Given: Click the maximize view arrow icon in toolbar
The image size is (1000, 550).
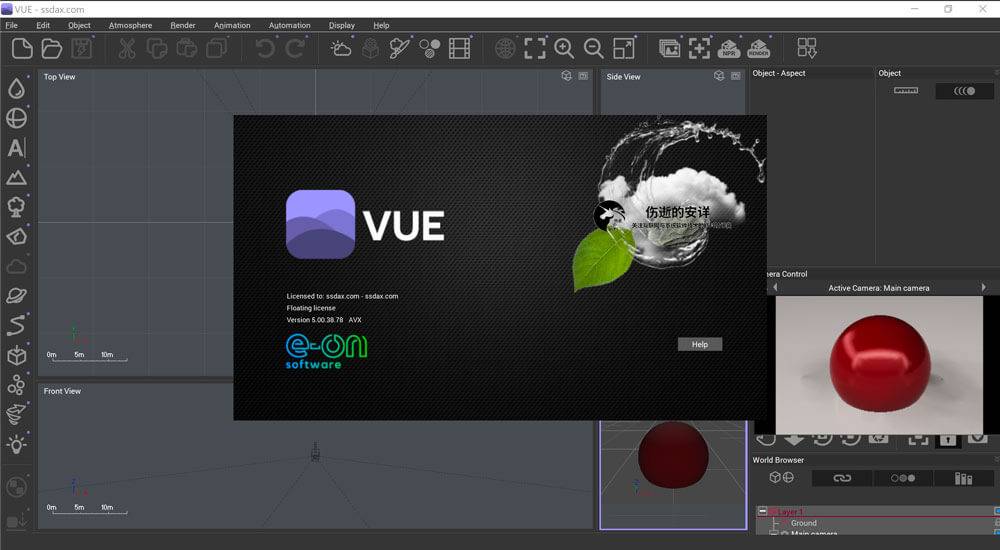Looking at the screenshot, I should click(x=624, y=48).
